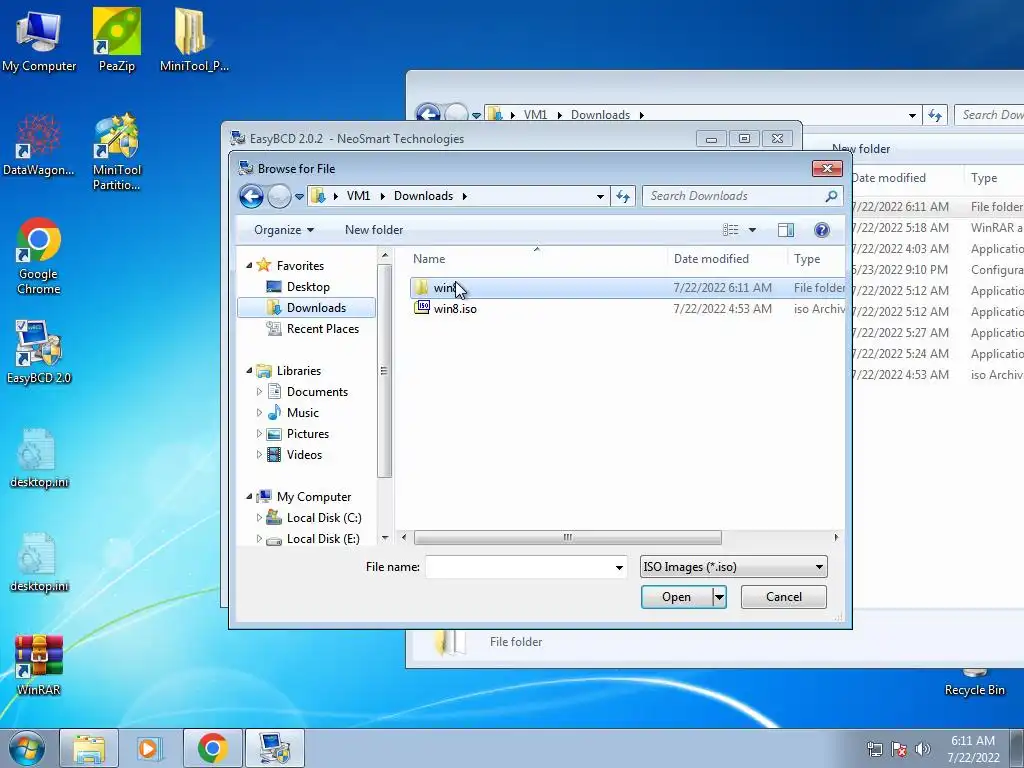The image size is (1024, 768).
Task: Click the Back arrow in Browse for File
Action: (x=251, y=196)
